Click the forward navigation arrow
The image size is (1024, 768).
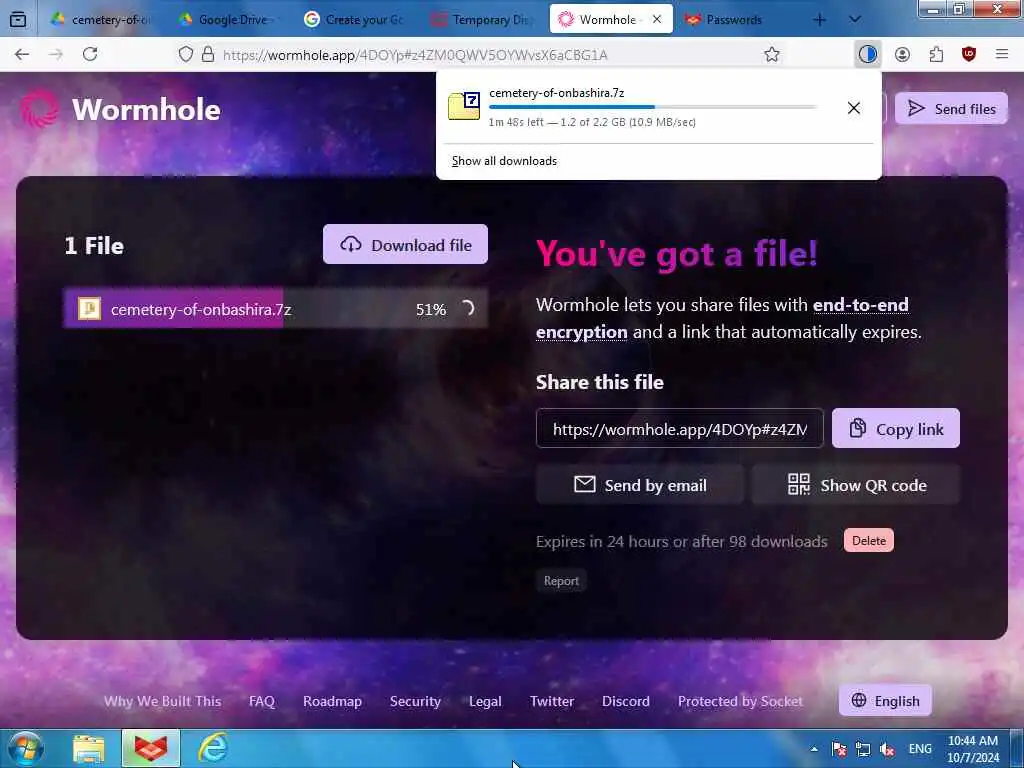[x=56, y=54]
